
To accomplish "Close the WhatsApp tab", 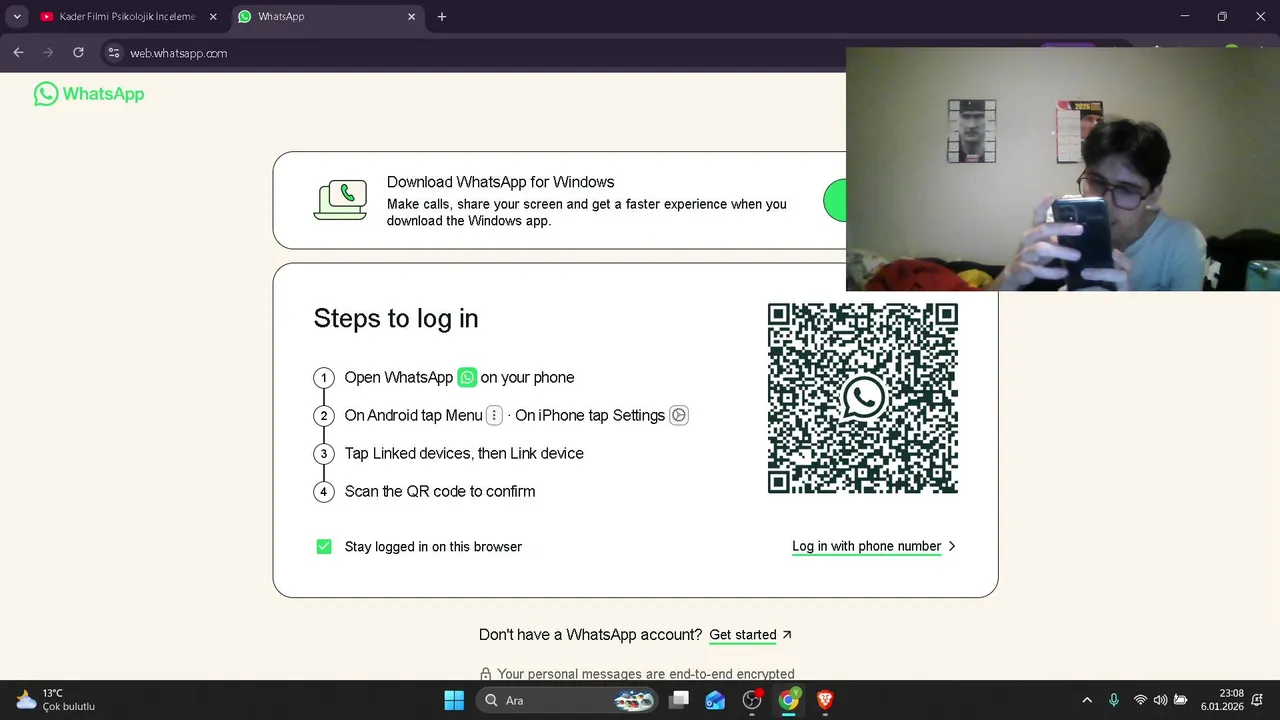I will pos(411,17).
